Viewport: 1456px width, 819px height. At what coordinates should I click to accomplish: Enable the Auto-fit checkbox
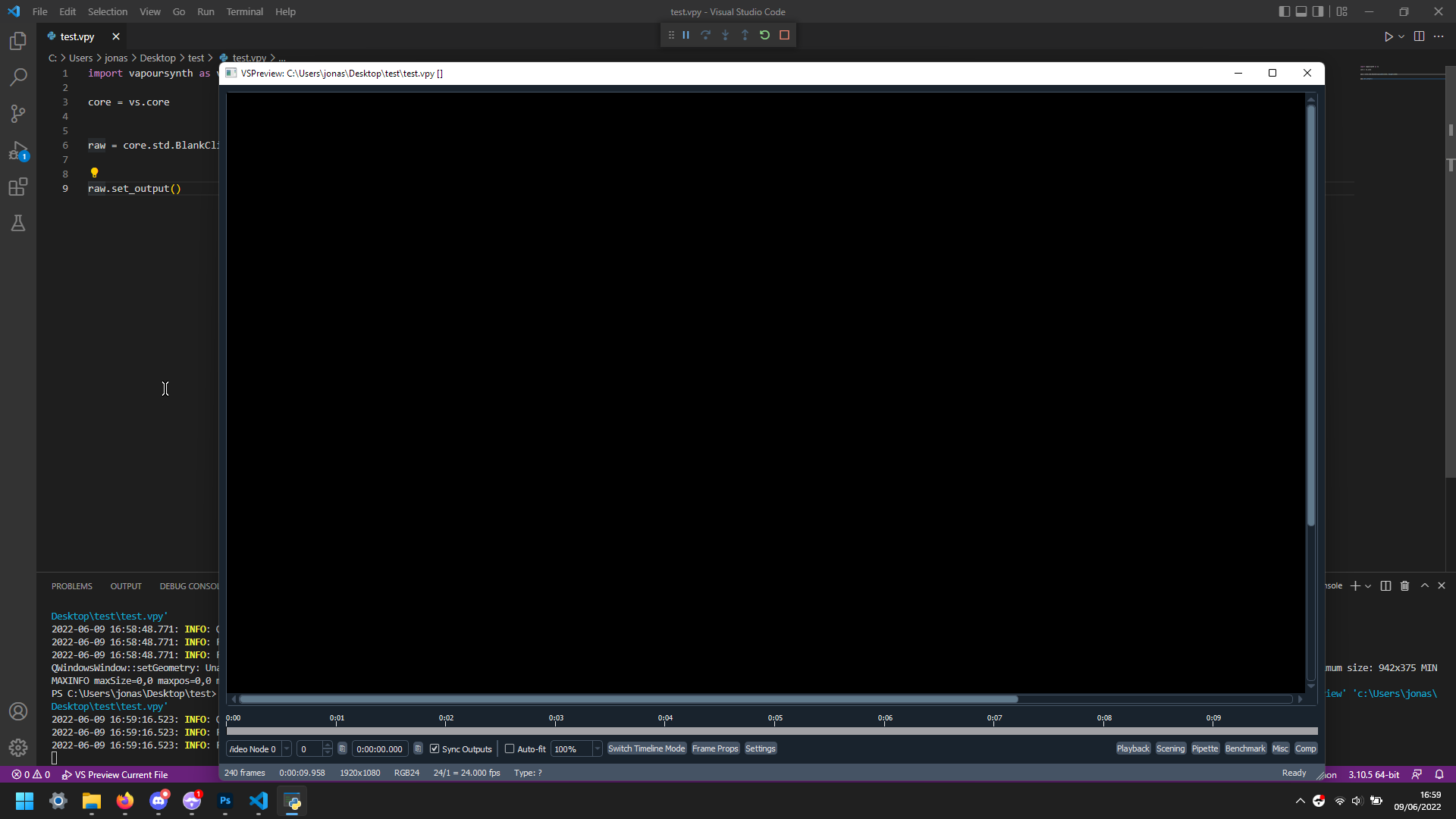(x=510, y=748)
